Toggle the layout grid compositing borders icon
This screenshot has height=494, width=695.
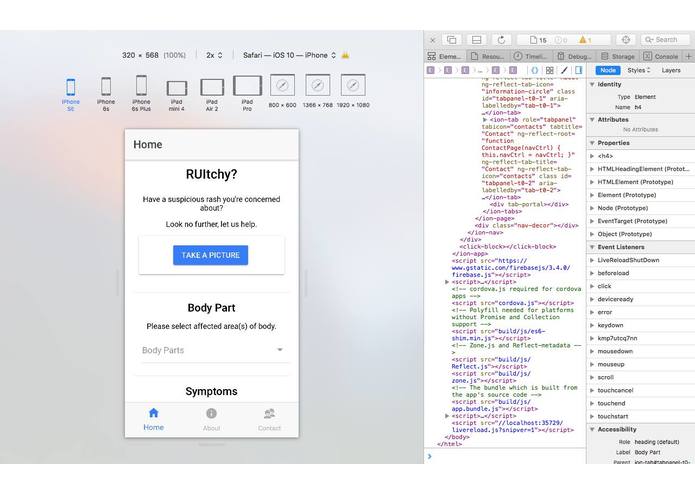point(550,70)
